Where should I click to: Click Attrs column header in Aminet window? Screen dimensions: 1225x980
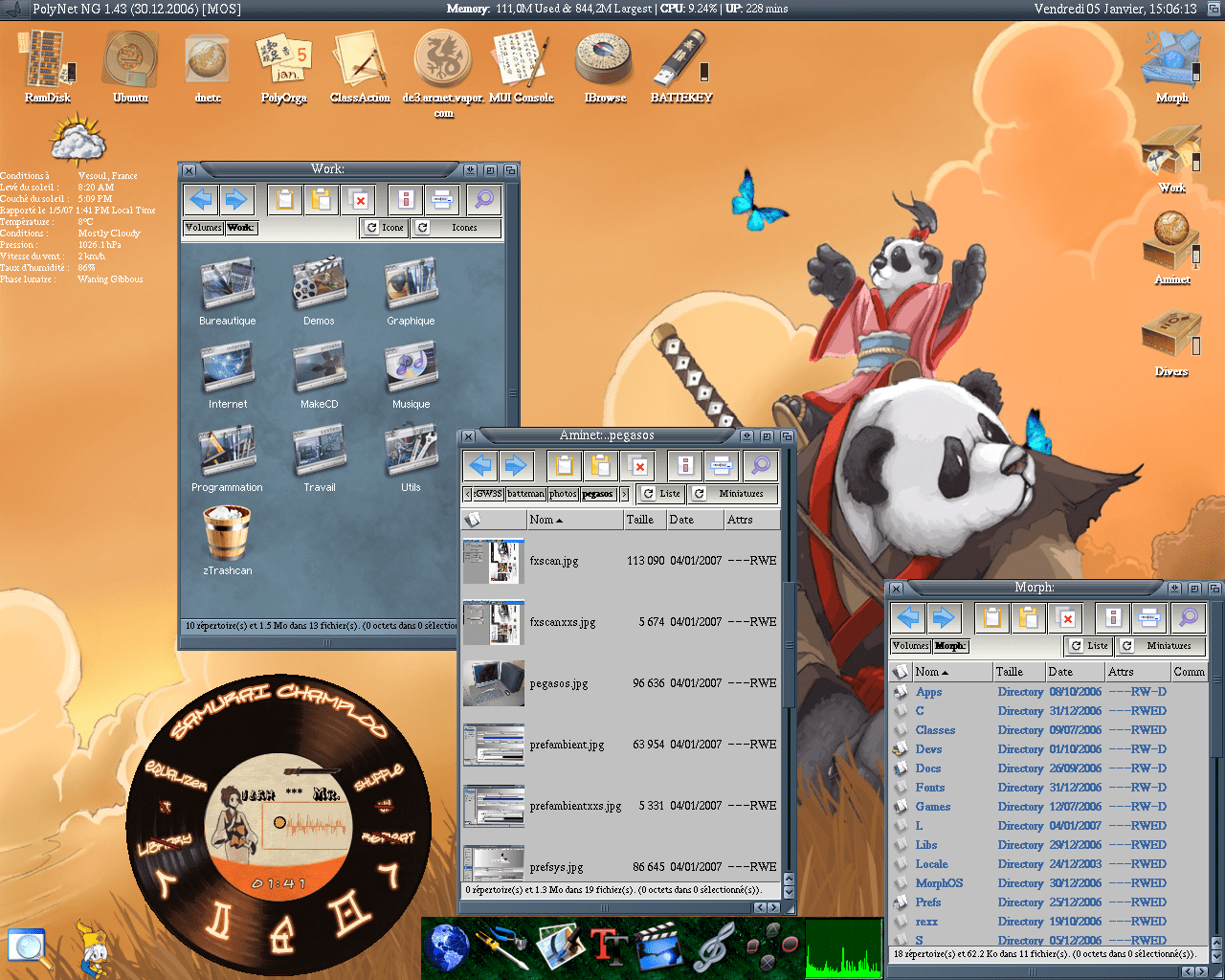(x=751, y=520)
